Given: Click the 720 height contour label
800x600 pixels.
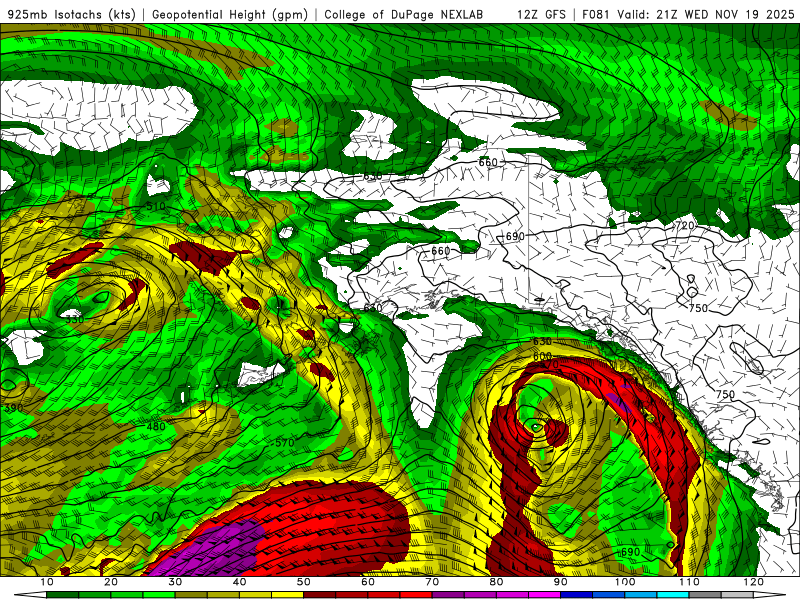Looking at the screenshot, I should point(685,225).
